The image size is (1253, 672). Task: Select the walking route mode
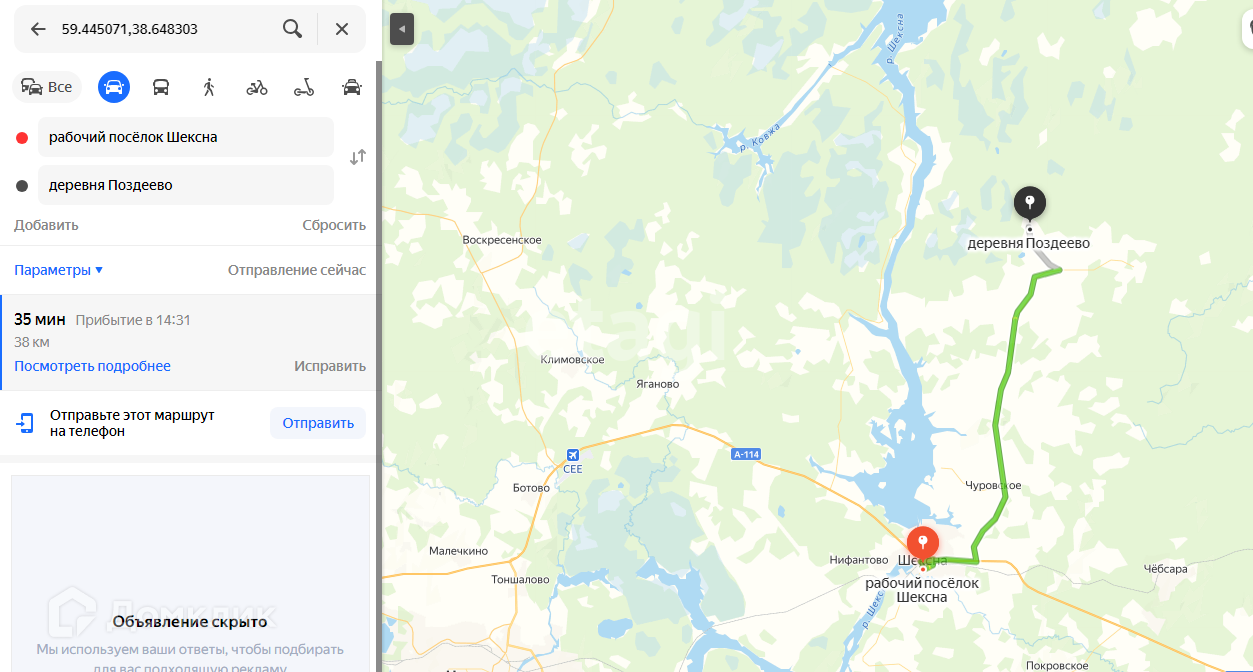pyautogui.click(x=209, y=87)
